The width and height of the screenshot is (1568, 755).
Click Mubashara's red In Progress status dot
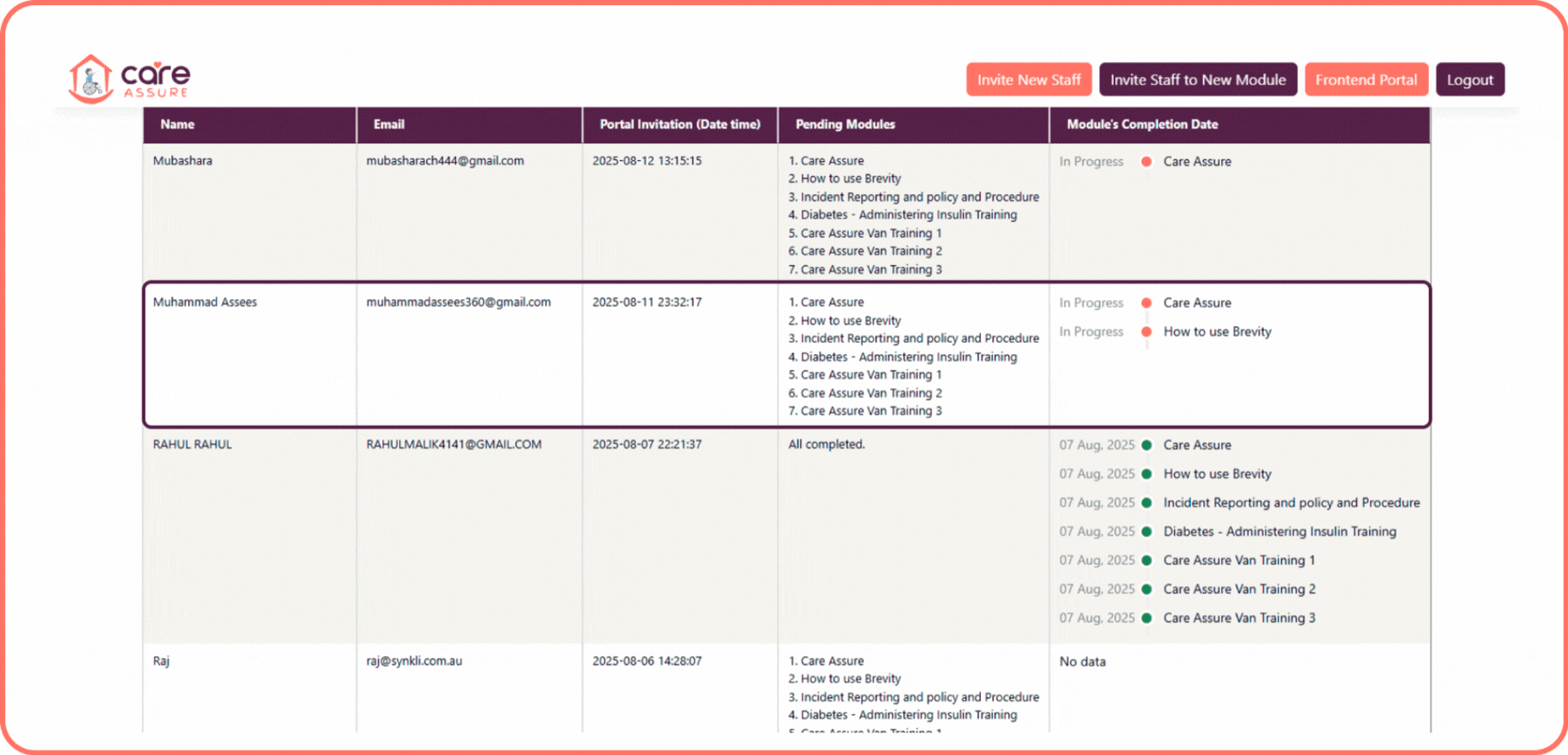point(1146,162)
